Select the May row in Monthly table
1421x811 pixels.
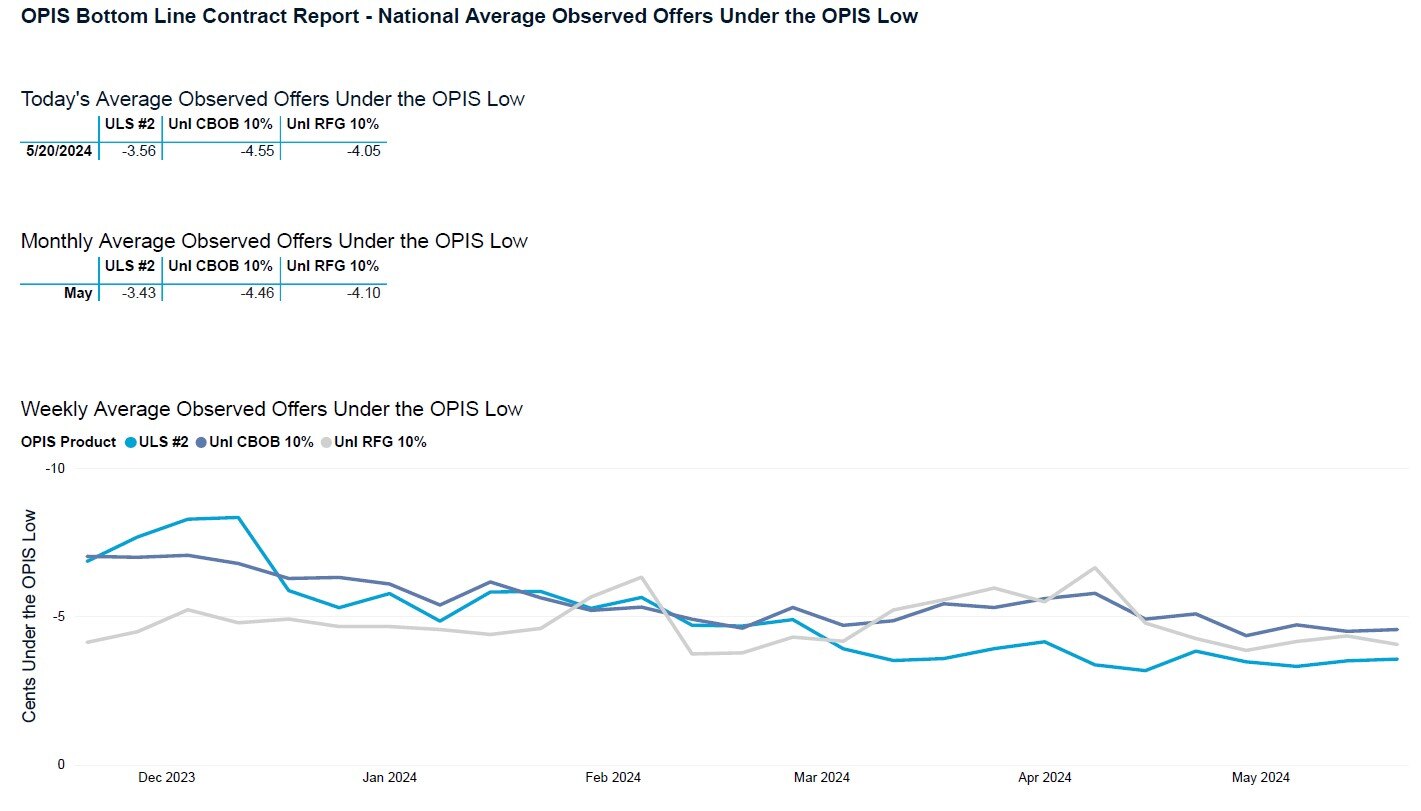(x=78, y=293)
